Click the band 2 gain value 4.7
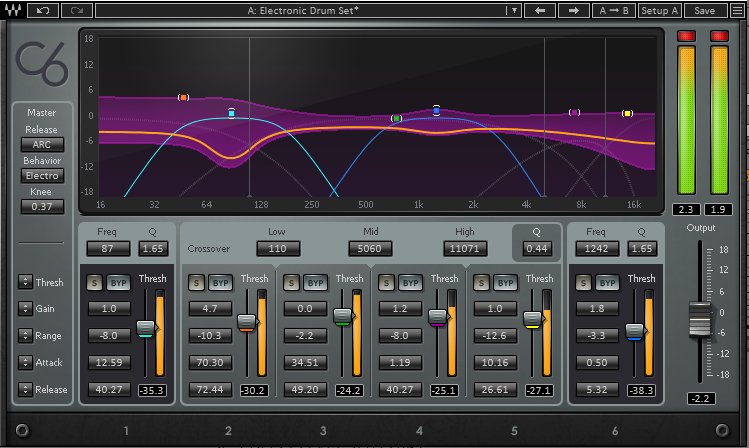Screen dimensions: 749x448 (x=210, y=309)
